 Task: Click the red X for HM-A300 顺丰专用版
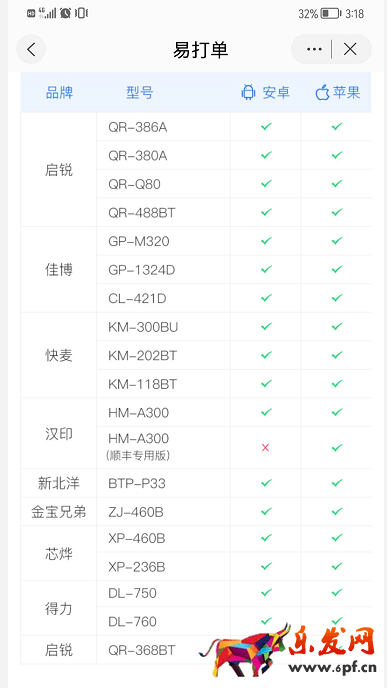coord(265,448)
